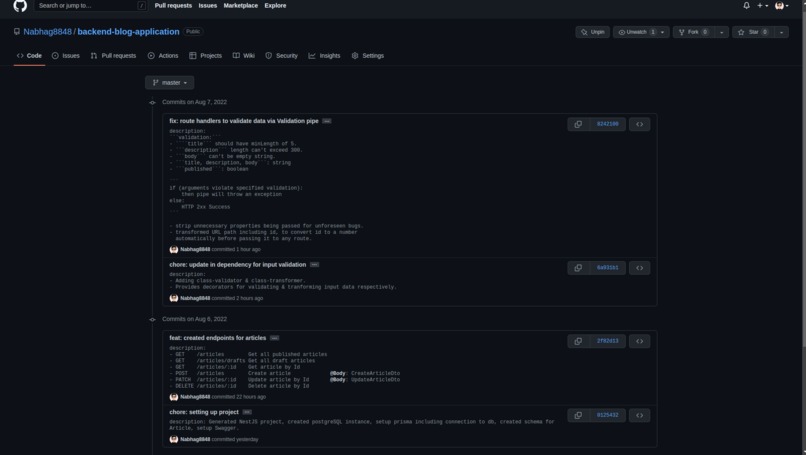Open the backend-blog-application repo link

pyautogui.click(x=129, y=32)
